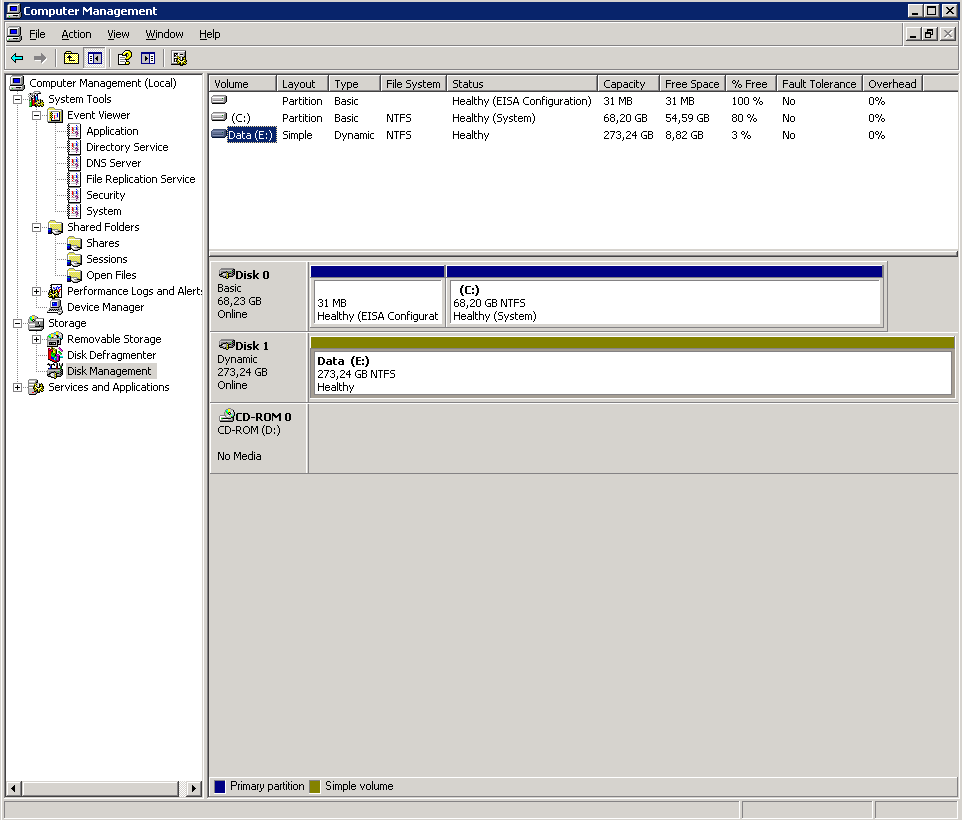Click the Sessions folder icon
This screenshot has width=962, height=820.
[x=74, y=259]
